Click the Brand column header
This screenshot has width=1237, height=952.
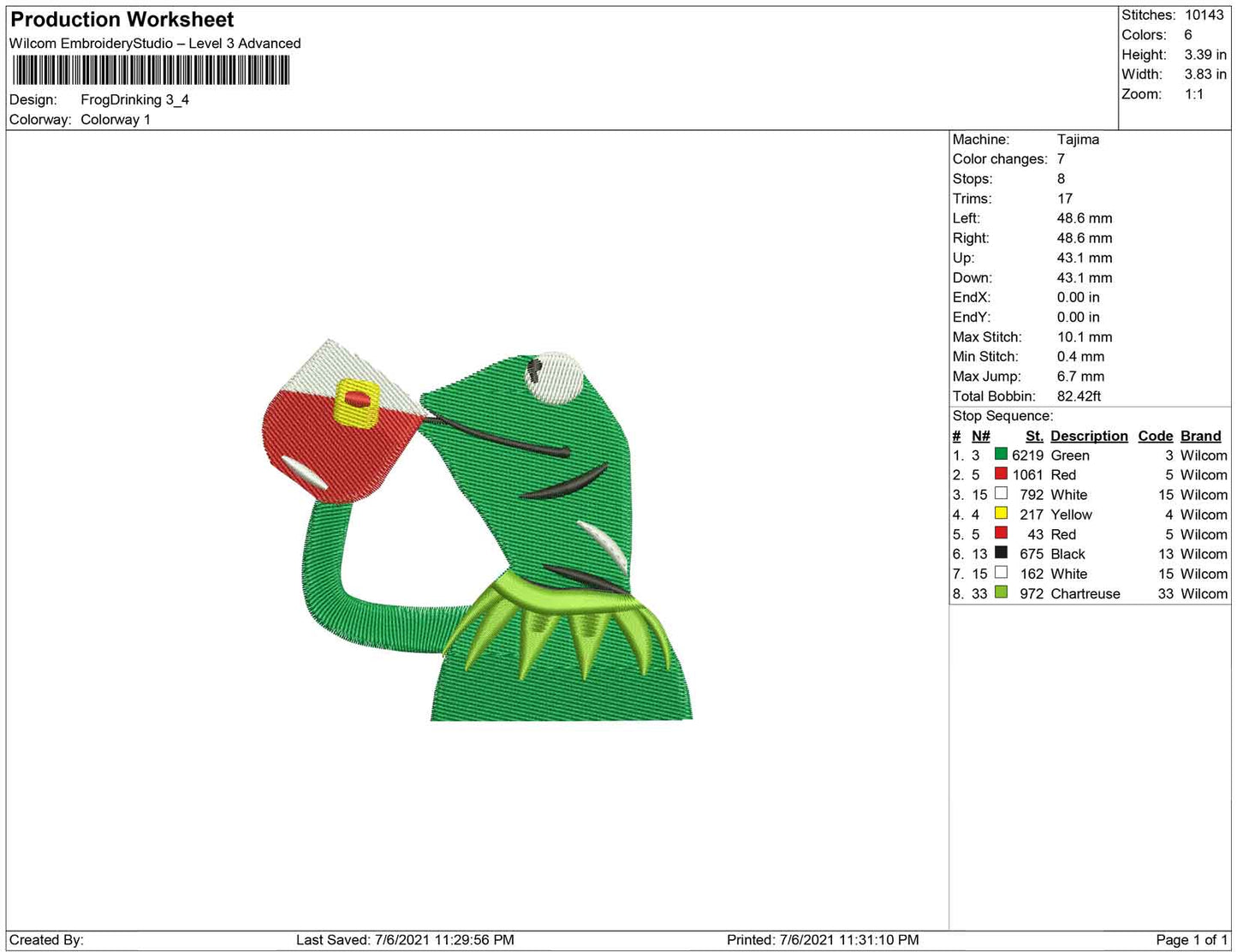click(x=1200, y=436)
